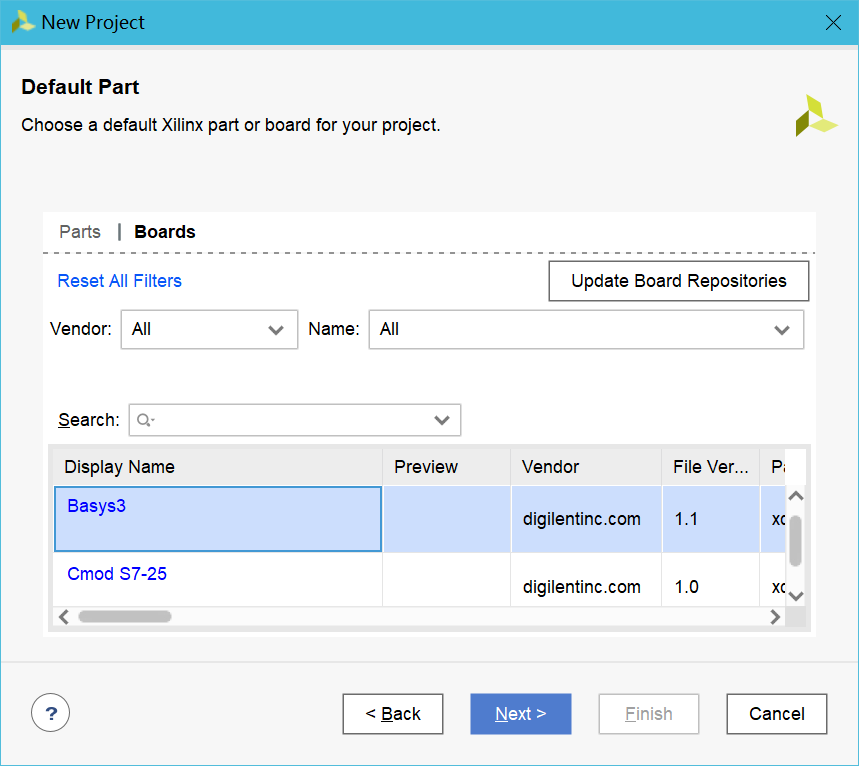Image resolution: width=859 pixels, height=766 pixels.
Task: Select Basys3 vendor cell digilentinc.com
Action: (586, 519)
